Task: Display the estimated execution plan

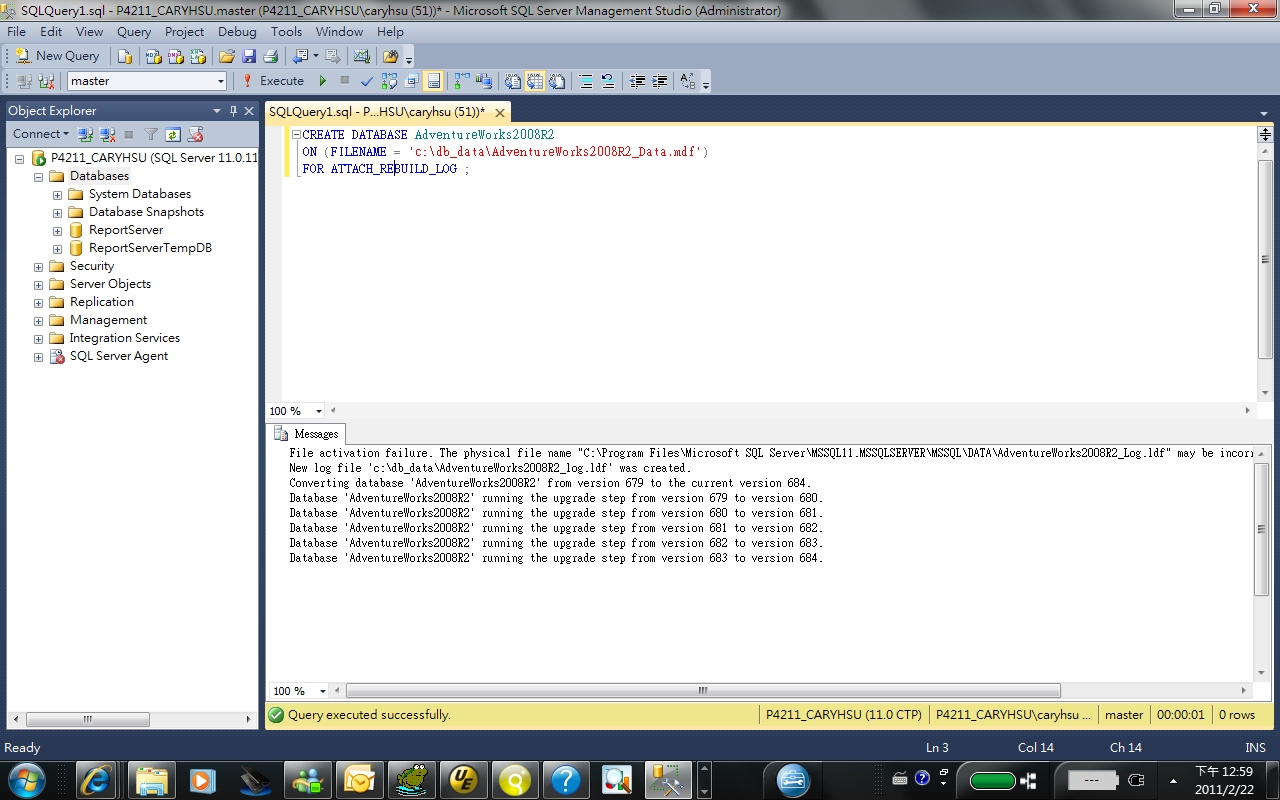Action: pyautogui.click(x=389, y=81)
